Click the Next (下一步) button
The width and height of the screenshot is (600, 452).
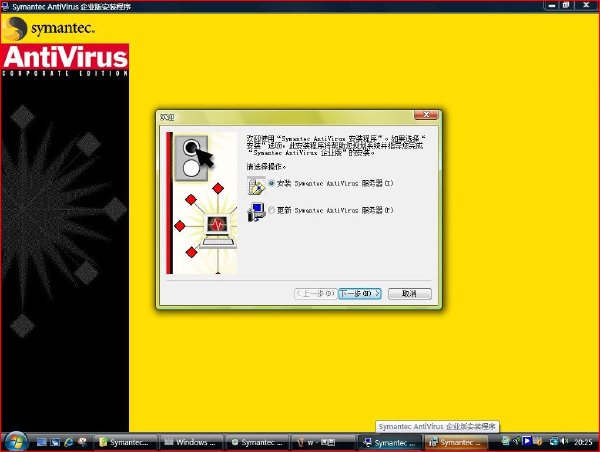coord(360,294)
